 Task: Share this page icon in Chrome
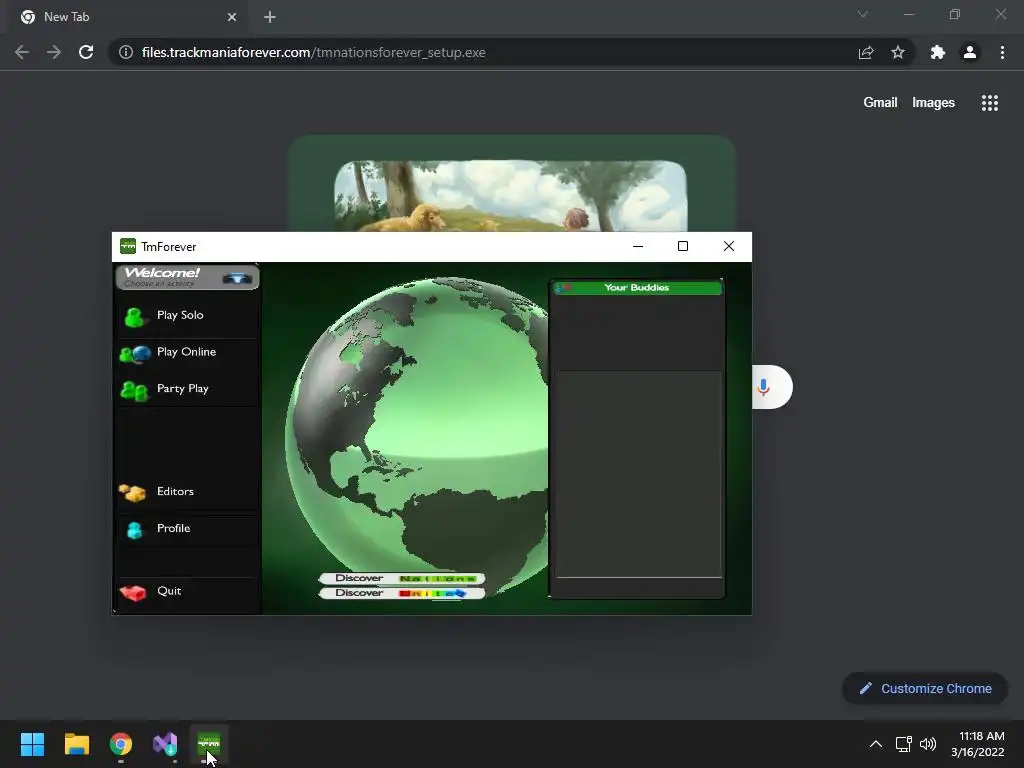click(x=866, y=52)
